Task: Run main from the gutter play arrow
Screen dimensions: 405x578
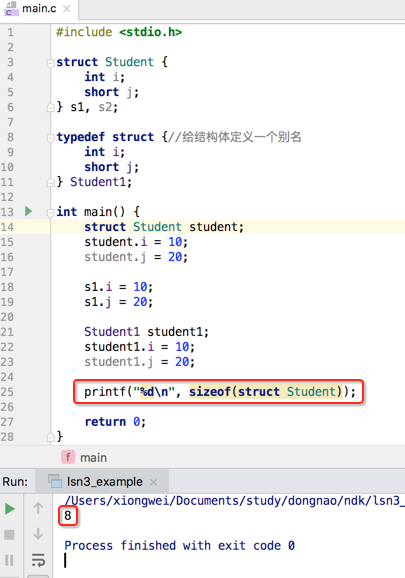Action: tap(28, 211)
